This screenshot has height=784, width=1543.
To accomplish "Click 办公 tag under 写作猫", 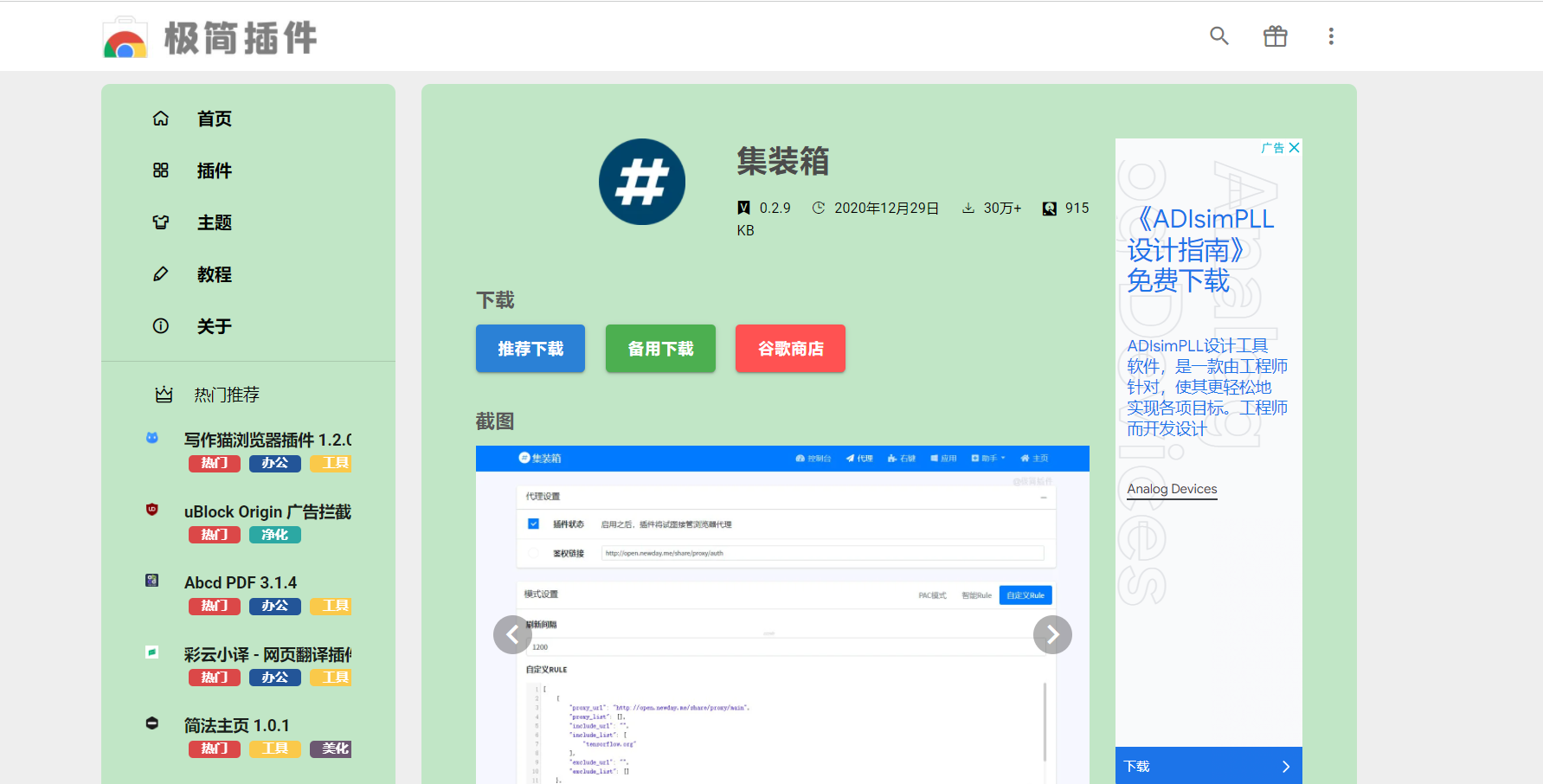I will [x=275, y=463].
